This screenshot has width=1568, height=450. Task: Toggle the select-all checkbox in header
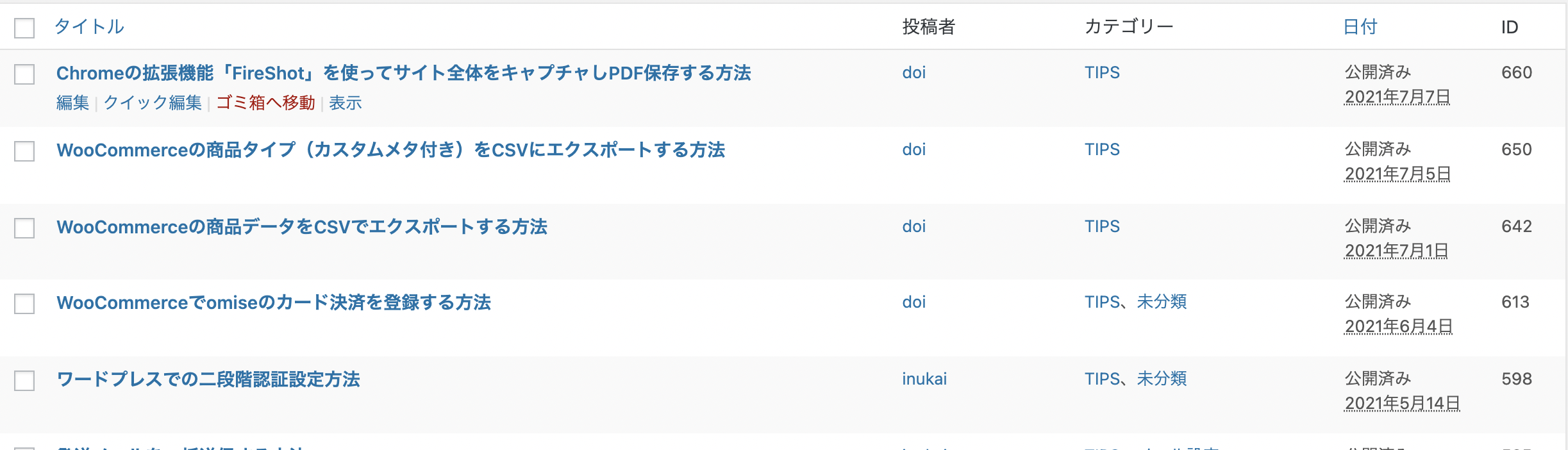[24, 28]
